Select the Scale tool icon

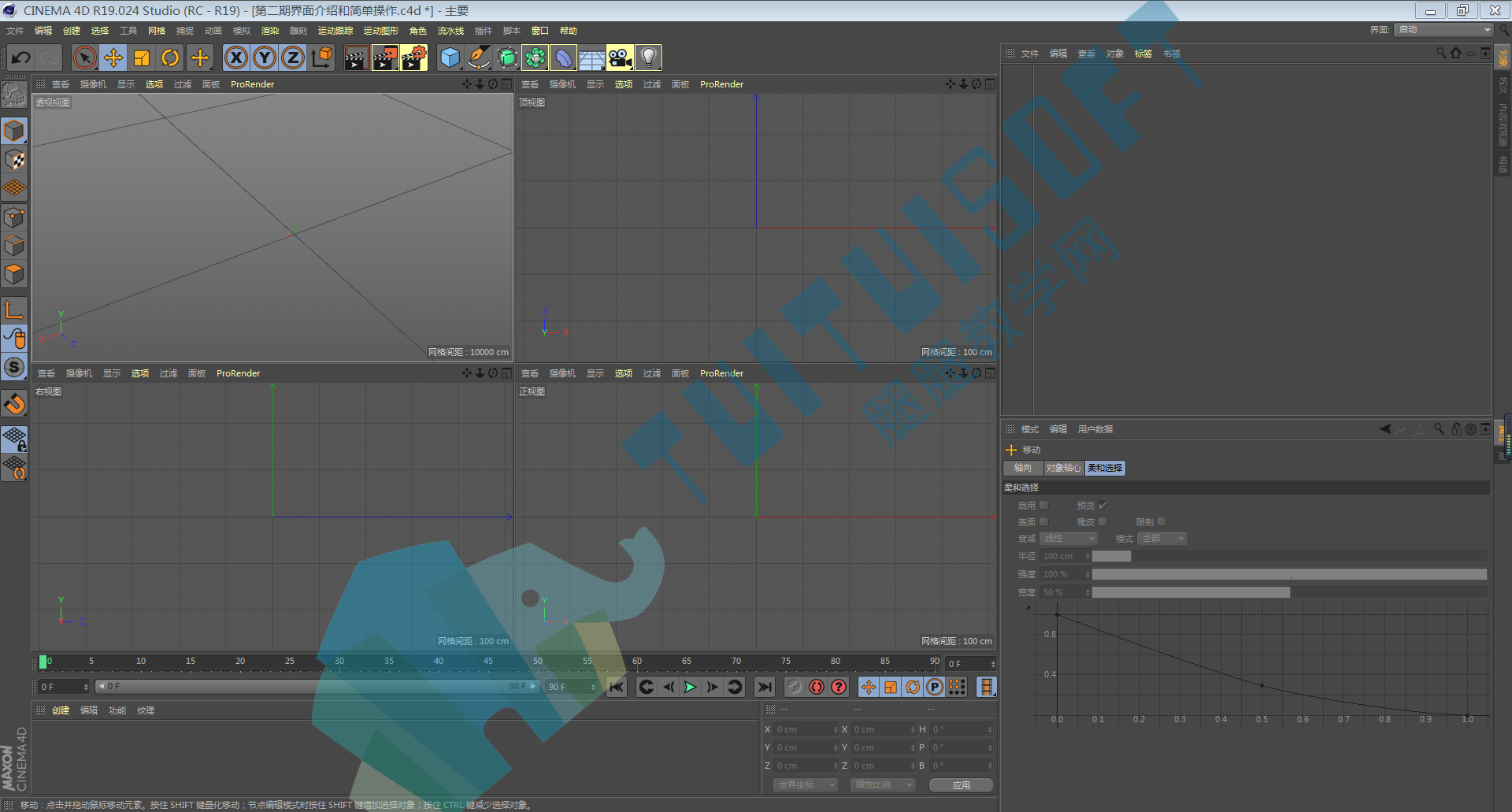[x=142, y=57]
